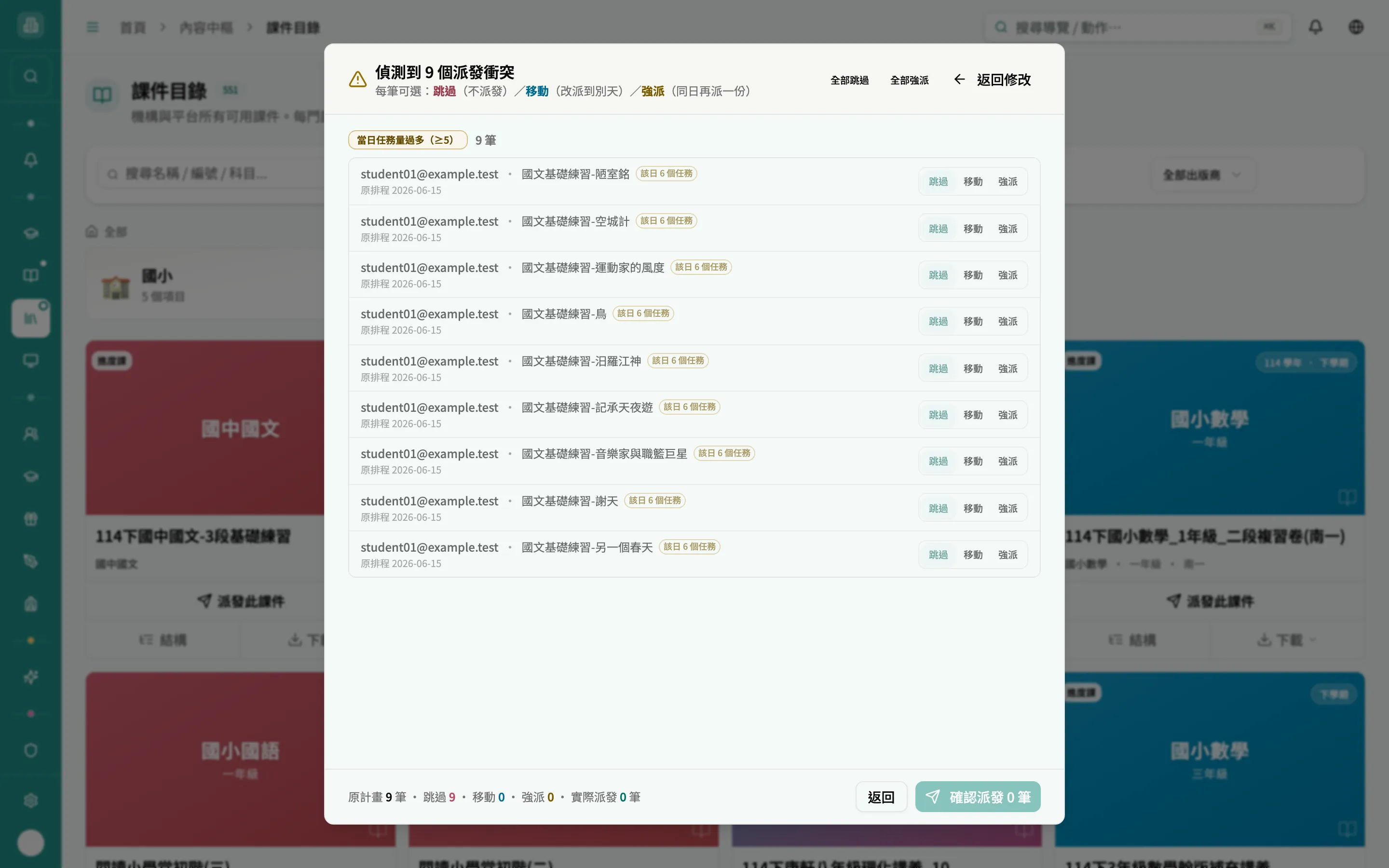Click 首頁 breadcrumb

[x=133, y=27]
